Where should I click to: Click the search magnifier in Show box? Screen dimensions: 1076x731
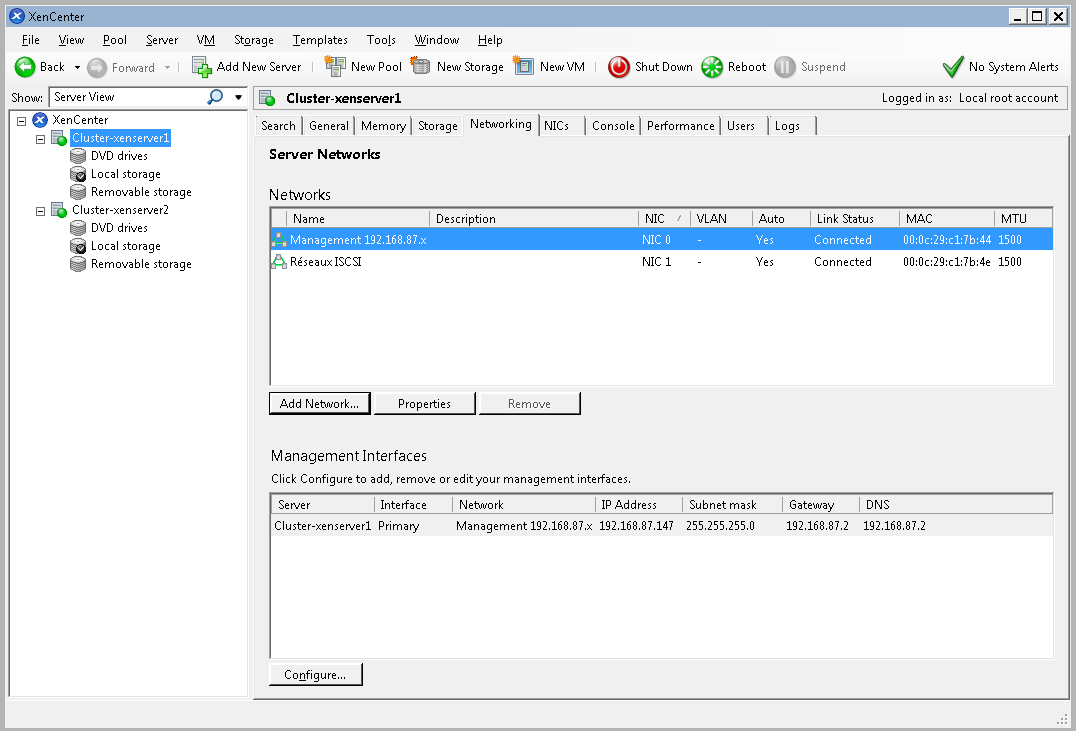tap(215, 97)
